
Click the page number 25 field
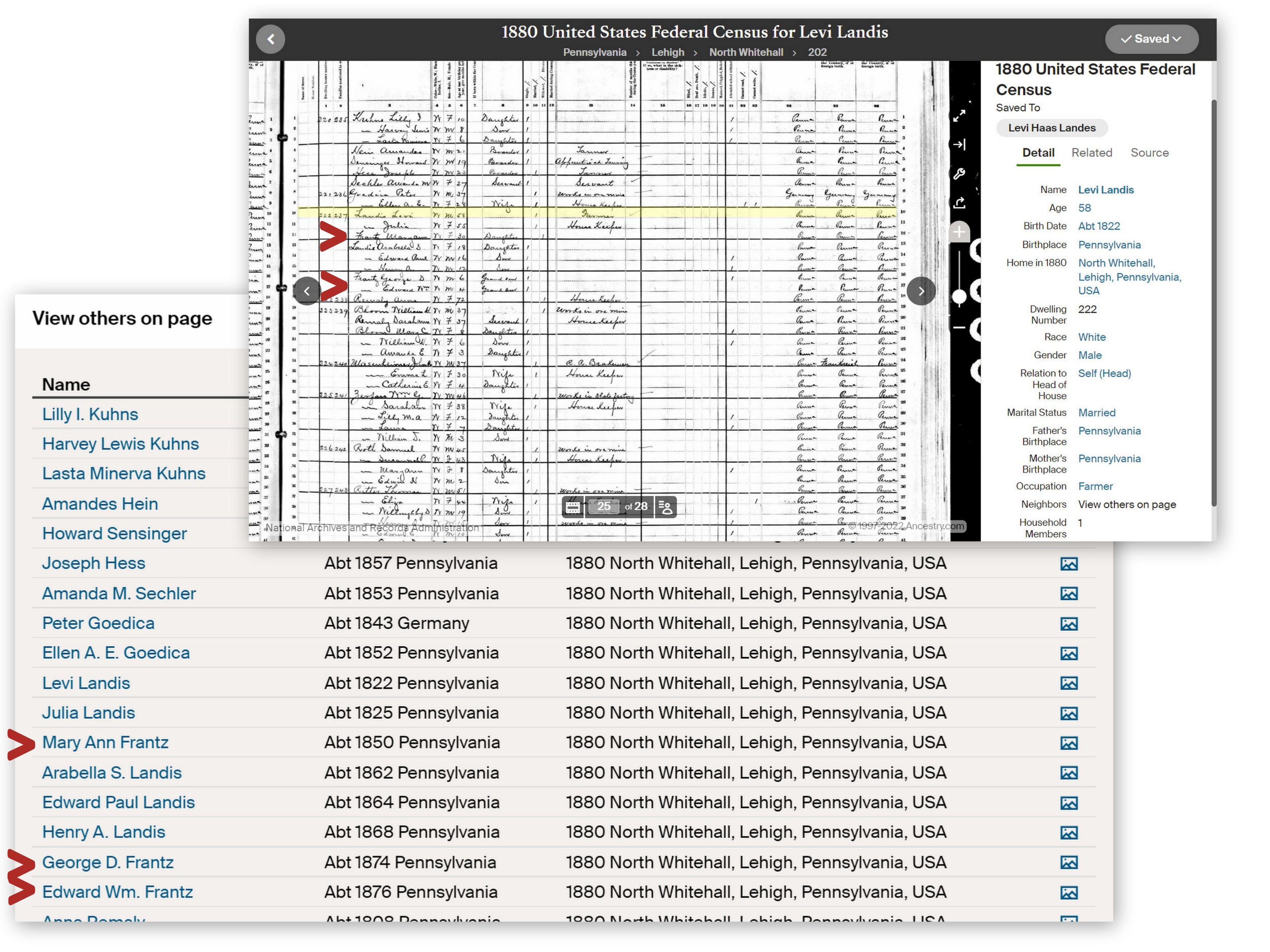604,506
